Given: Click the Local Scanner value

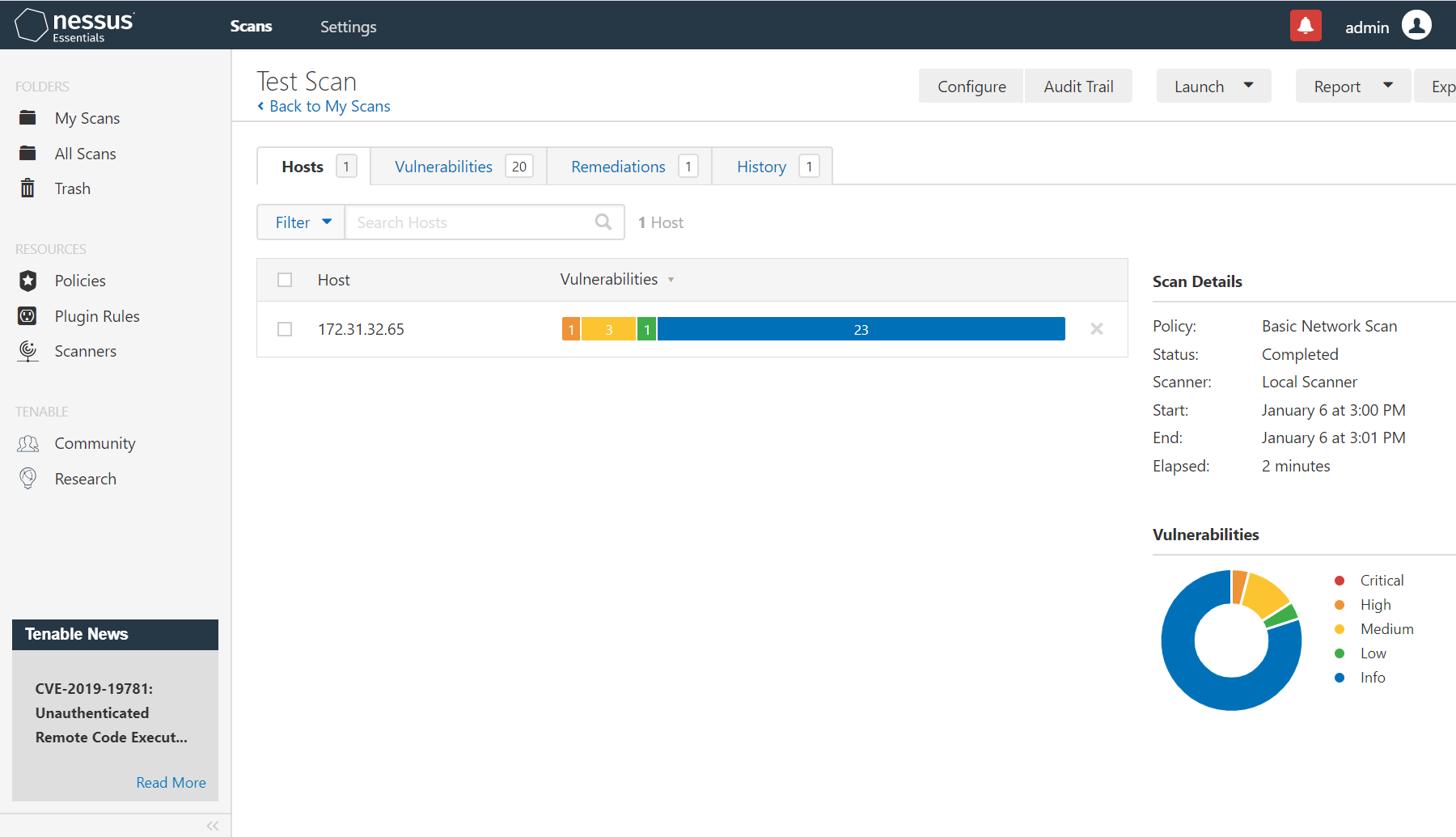Looking at the screenshot, I should point(1310,382).
